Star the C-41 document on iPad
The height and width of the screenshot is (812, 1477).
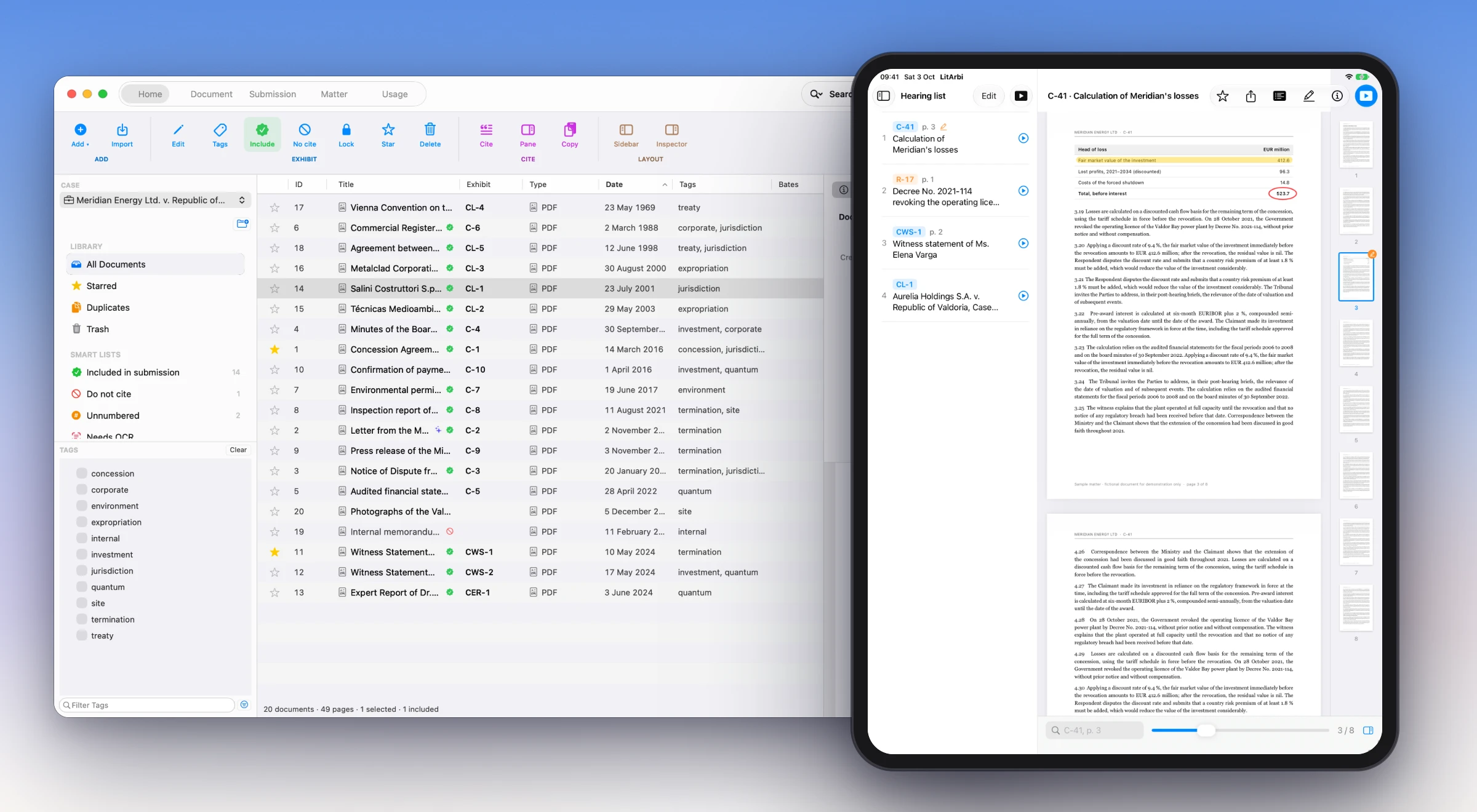1222,96
